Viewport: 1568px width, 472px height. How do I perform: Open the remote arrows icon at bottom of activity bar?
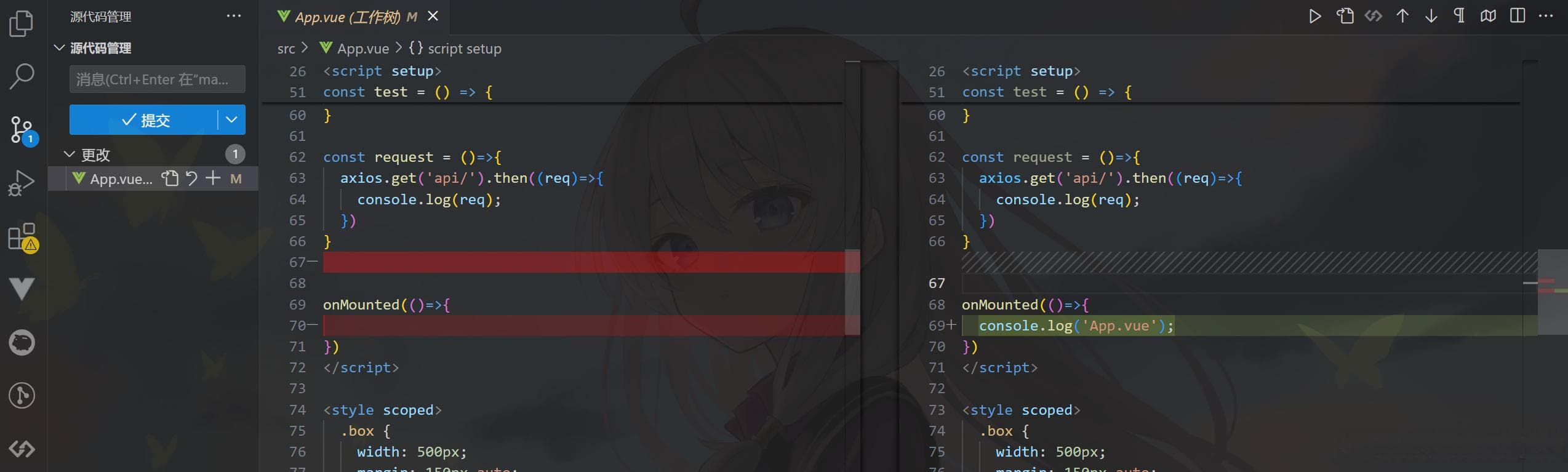(22, 449)
